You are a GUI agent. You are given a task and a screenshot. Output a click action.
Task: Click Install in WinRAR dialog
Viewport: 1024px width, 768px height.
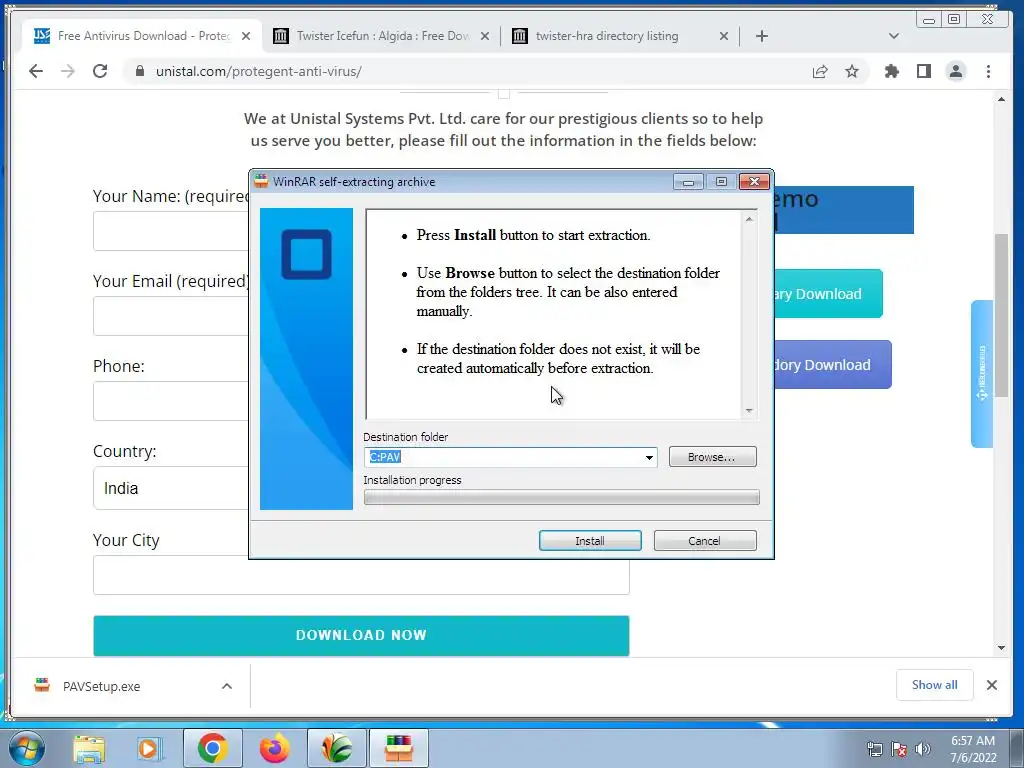pyautogui.click(x=590, y=541)
